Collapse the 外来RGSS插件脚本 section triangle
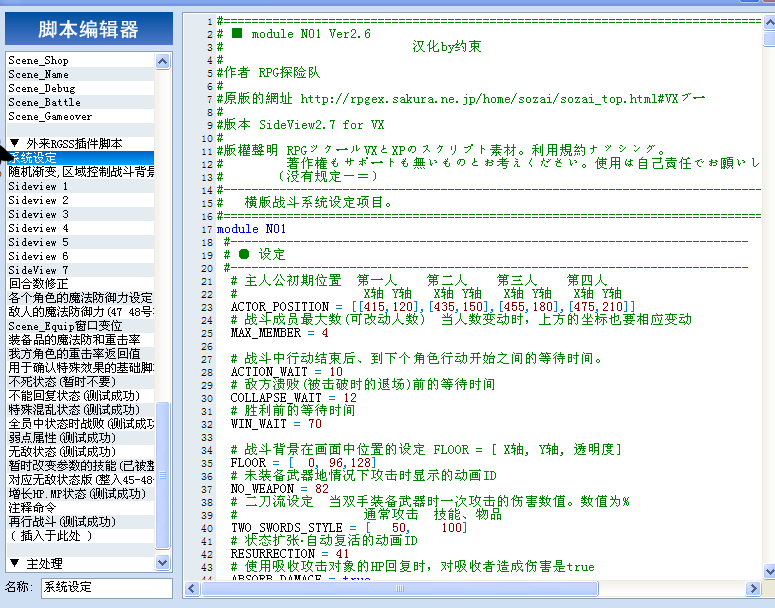The height and width of the screenshot is (608, 775). pos(15,143)
